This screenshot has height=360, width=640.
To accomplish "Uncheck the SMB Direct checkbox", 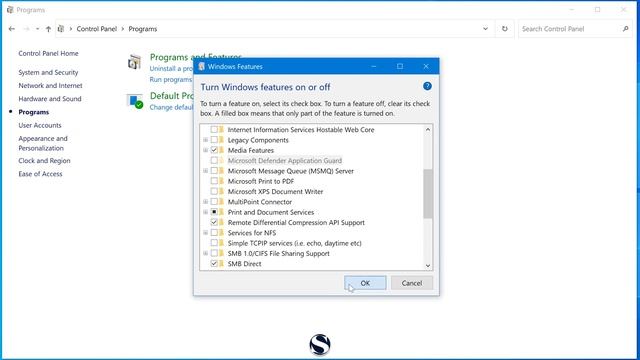I will tap(214, 264).
